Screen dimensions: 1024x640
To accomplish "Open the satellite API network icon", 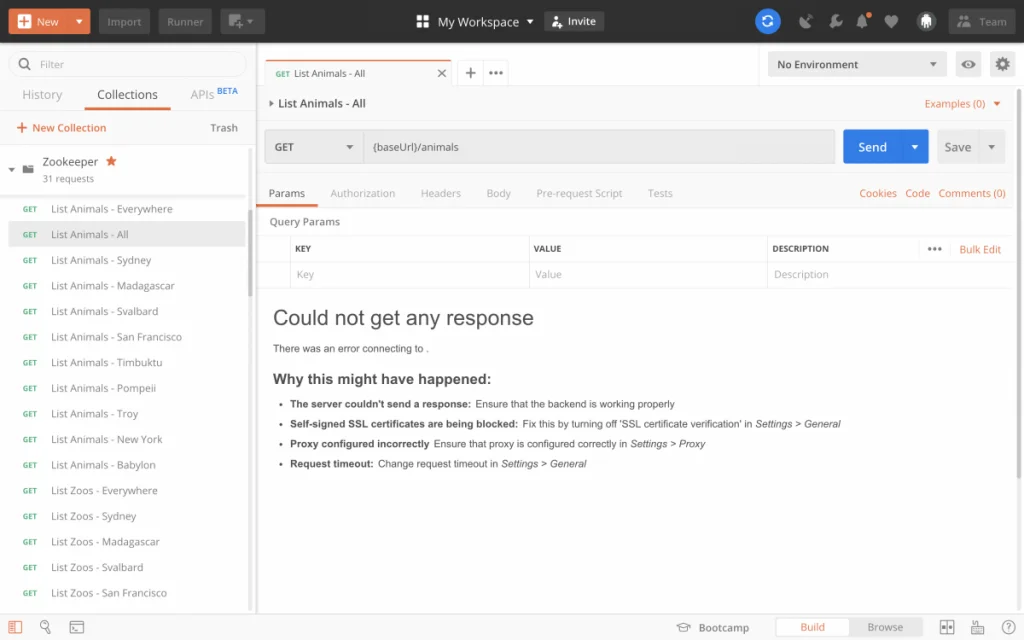I will 806,20.
